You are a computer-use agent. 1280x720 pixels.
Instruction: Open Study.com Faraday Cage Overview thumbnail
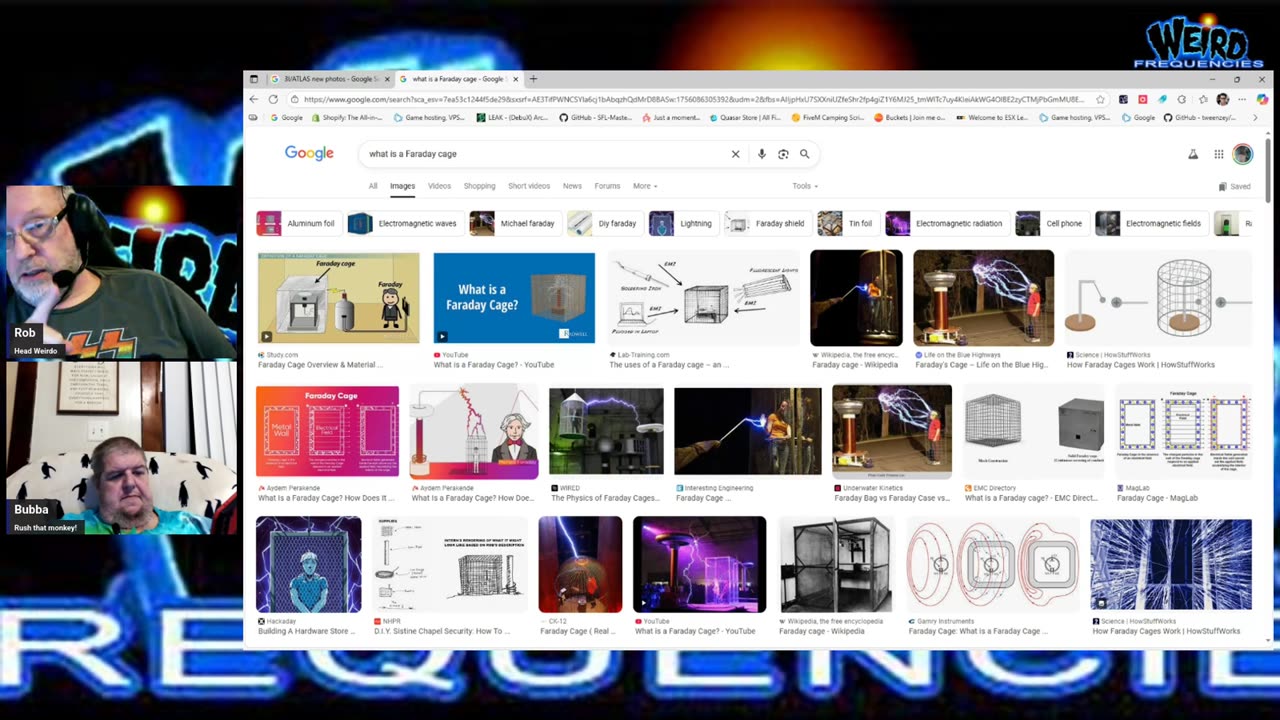338,298
